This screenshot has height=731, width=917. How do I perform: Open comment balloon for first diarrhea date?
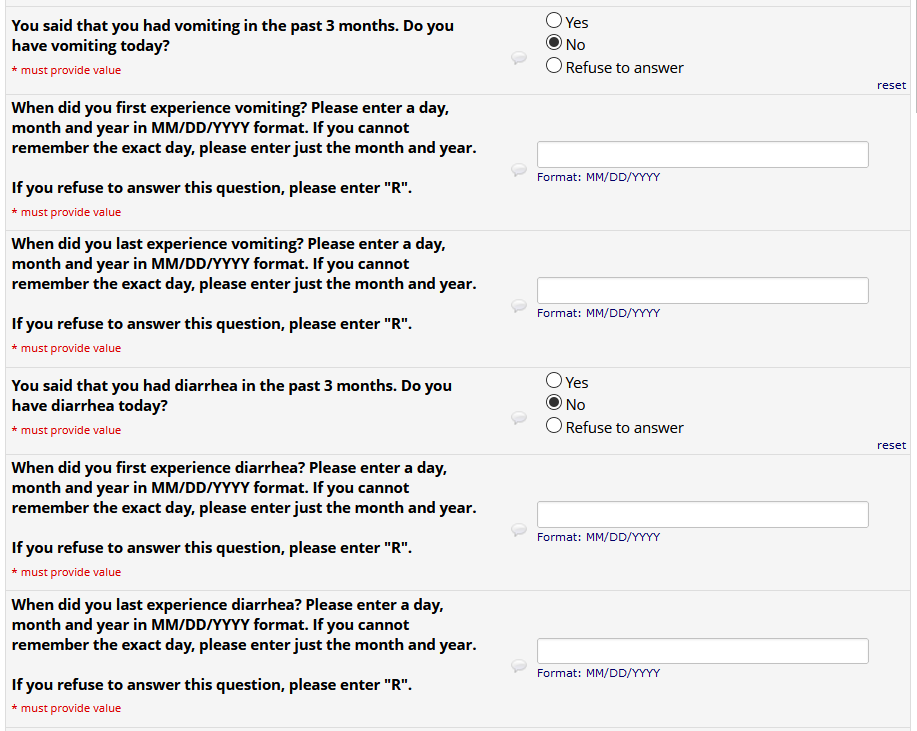coord(519,530)
